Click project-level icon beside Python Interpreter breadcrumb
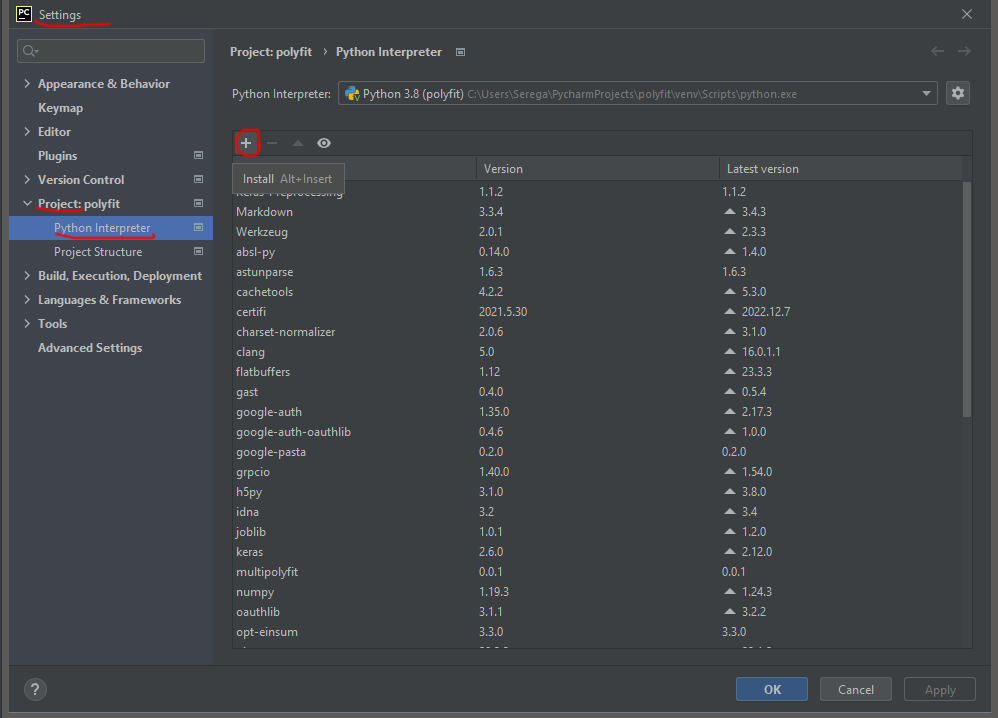 pyautogui.click(x=461, y=52)
